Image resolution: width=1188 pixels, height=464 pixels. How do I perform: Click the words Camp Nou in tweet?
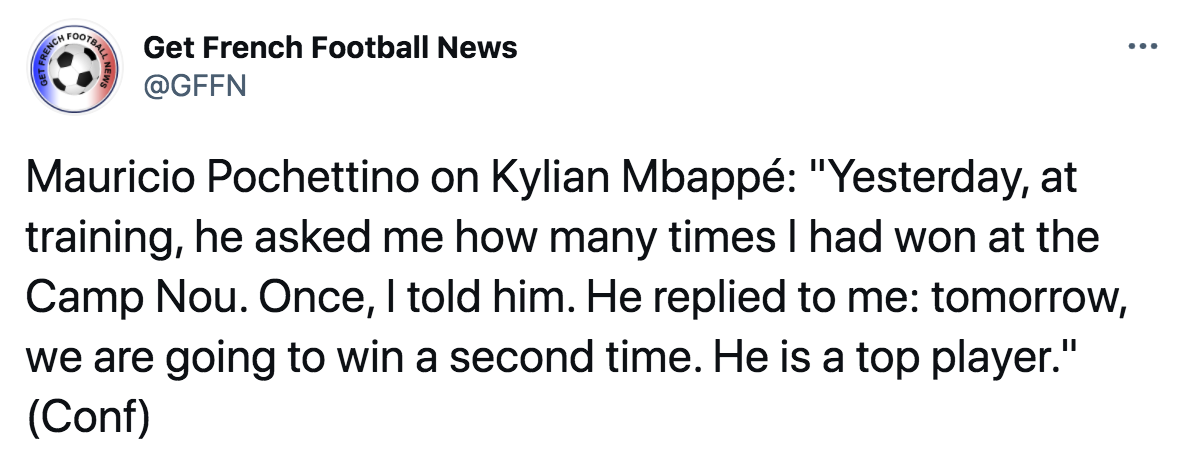point(134,299)
